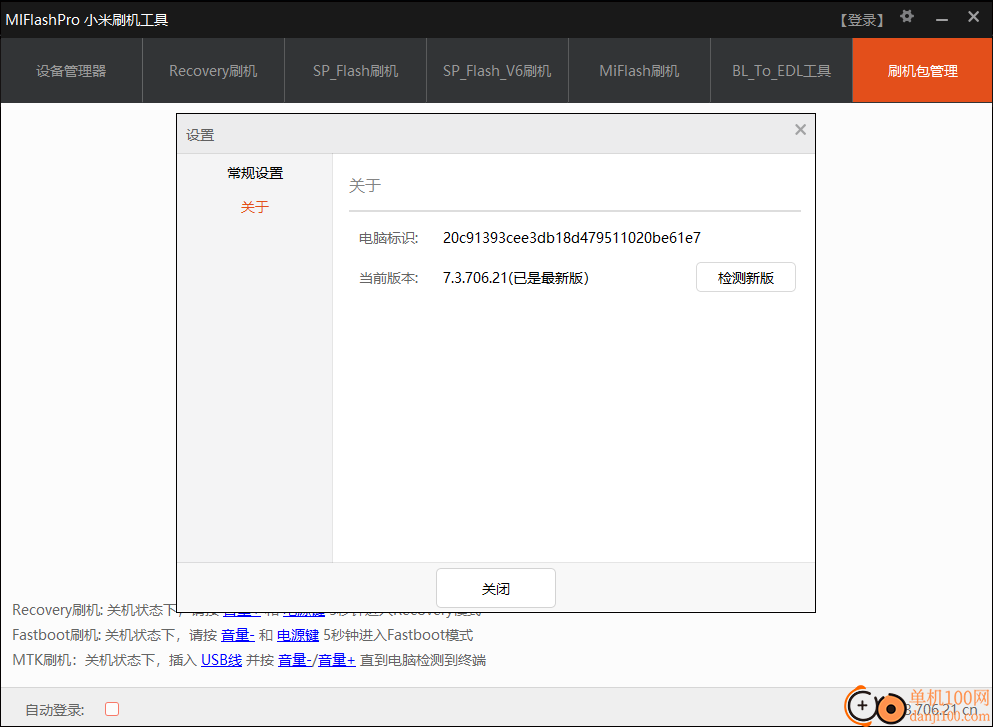Select the 电脑标识 hash value text
This screenshot has height=727, width=993.
pos(572,238)
